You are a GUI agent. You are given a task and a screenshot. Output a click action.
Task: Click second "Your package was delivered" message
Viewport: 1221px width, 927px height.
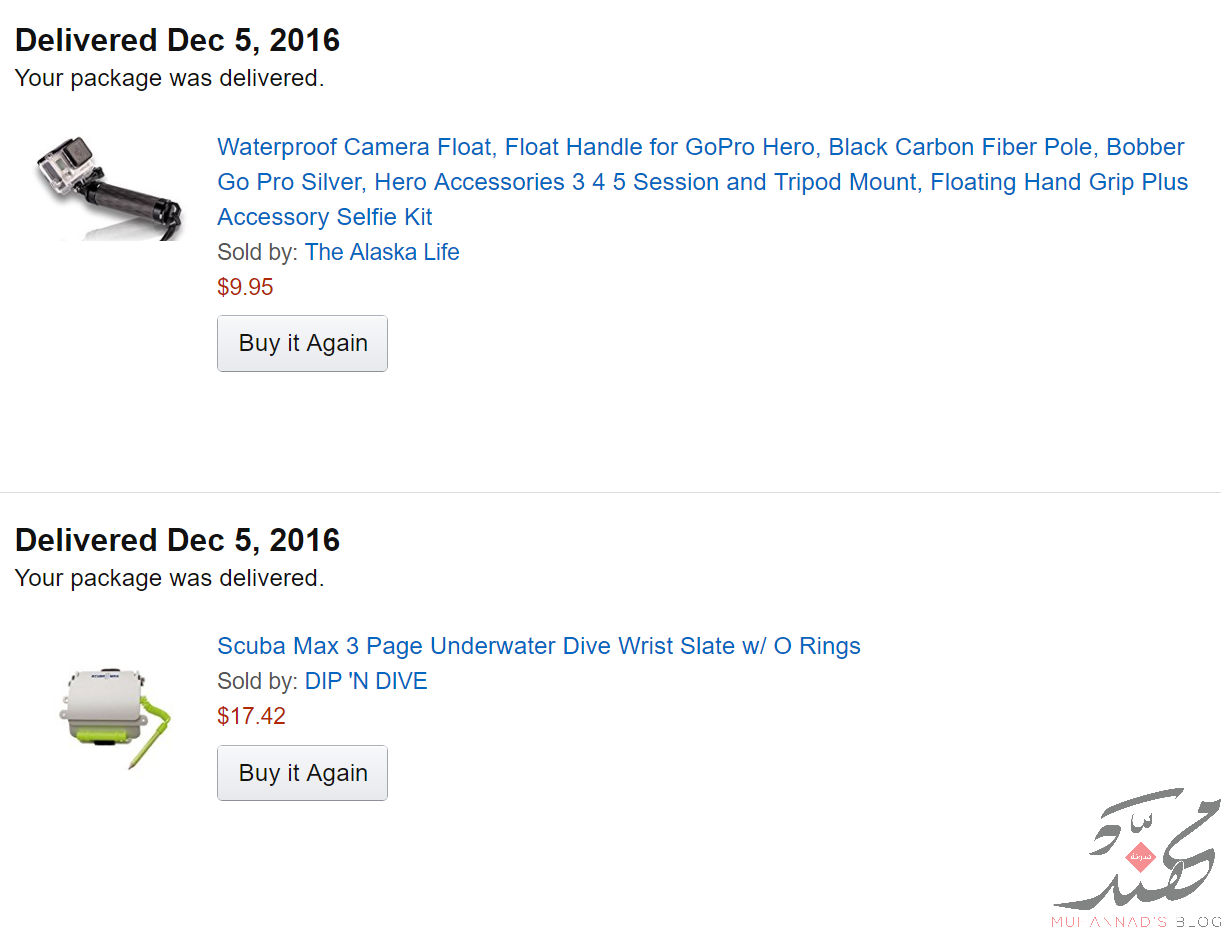point(169,578)
